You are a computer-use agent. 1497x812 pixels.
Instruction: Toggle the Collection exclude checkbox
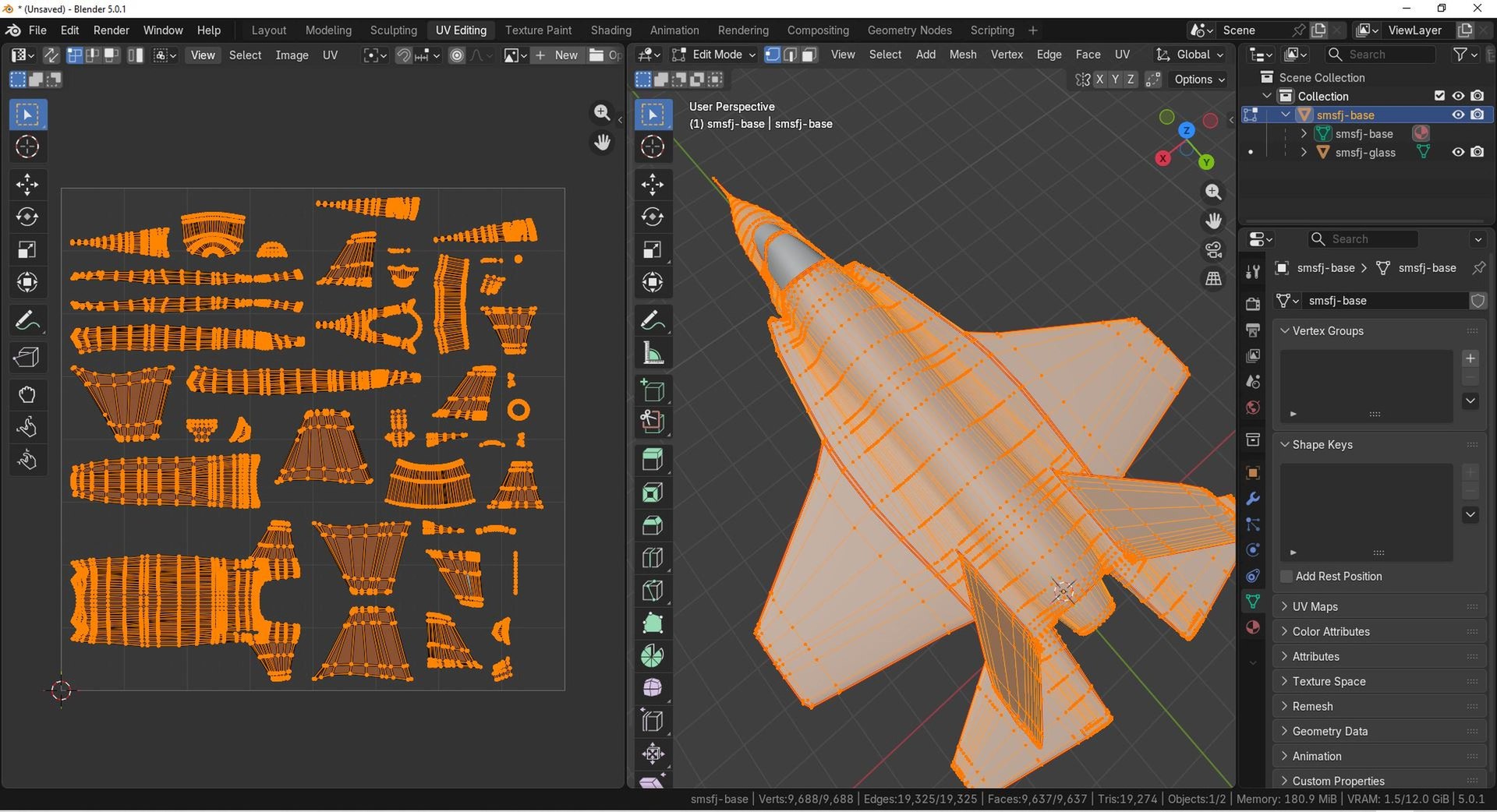click(x=1439, y=96)
